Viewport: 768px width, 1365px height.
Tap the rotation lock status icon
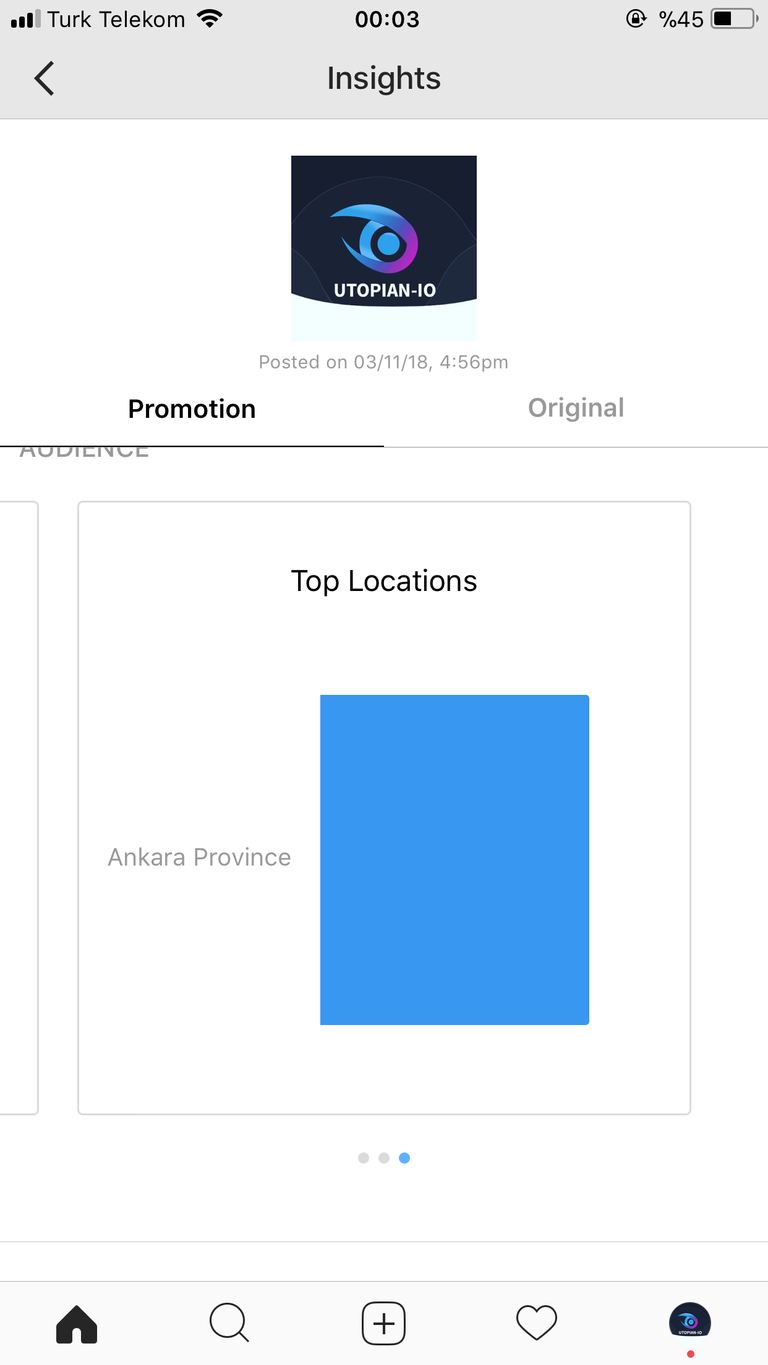(x=636, y=19)
